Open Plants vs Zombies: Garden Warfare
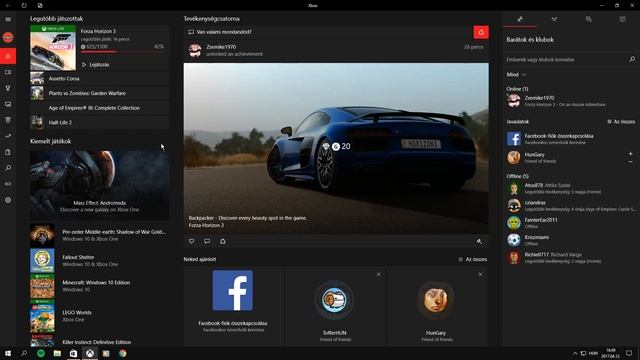This screenshot has height=360, width=640. 99,93
